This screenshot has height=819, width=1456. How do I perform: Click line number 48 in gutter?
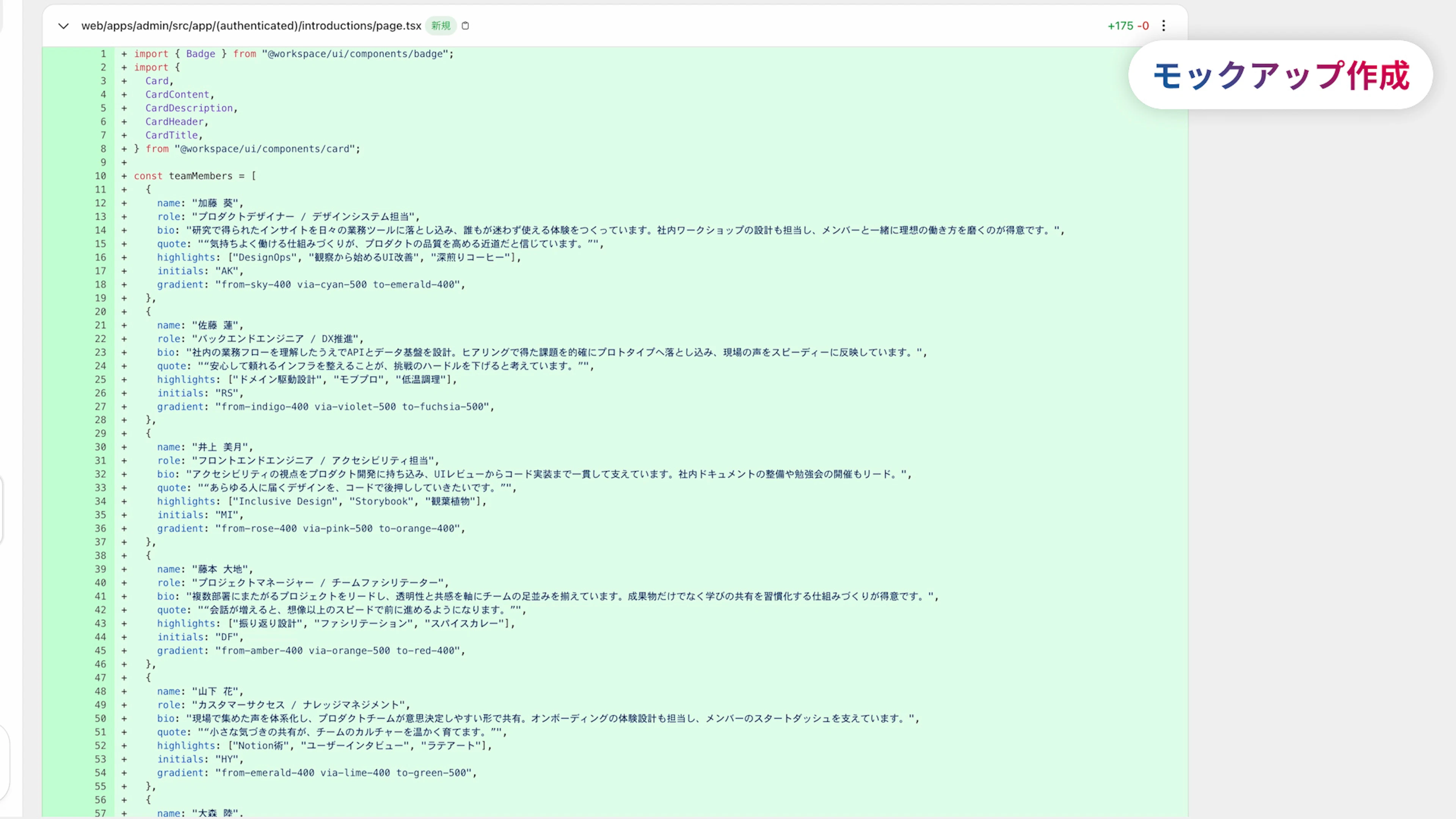100,691
